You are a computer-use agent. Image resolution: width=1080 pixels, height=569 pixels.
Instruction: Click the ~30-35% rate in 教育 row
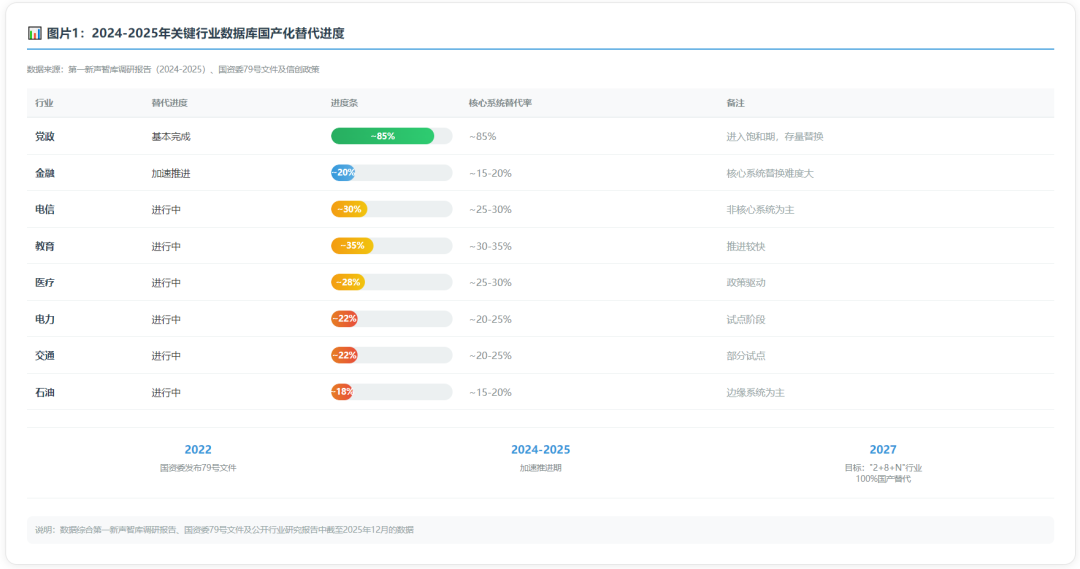pyautogui.click(x=490, y=246)
